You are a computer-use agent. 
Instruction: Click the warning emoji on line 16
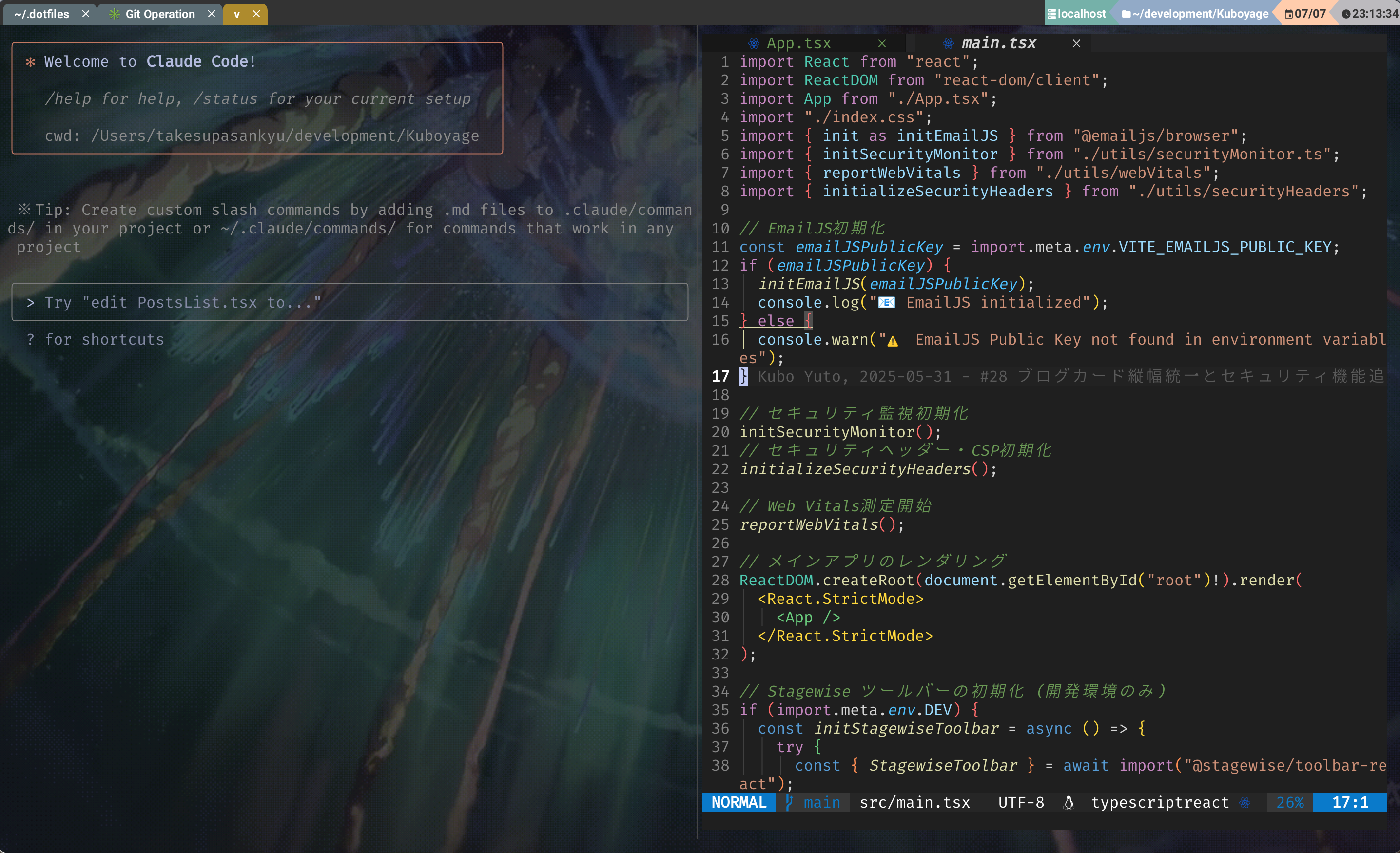893,340
